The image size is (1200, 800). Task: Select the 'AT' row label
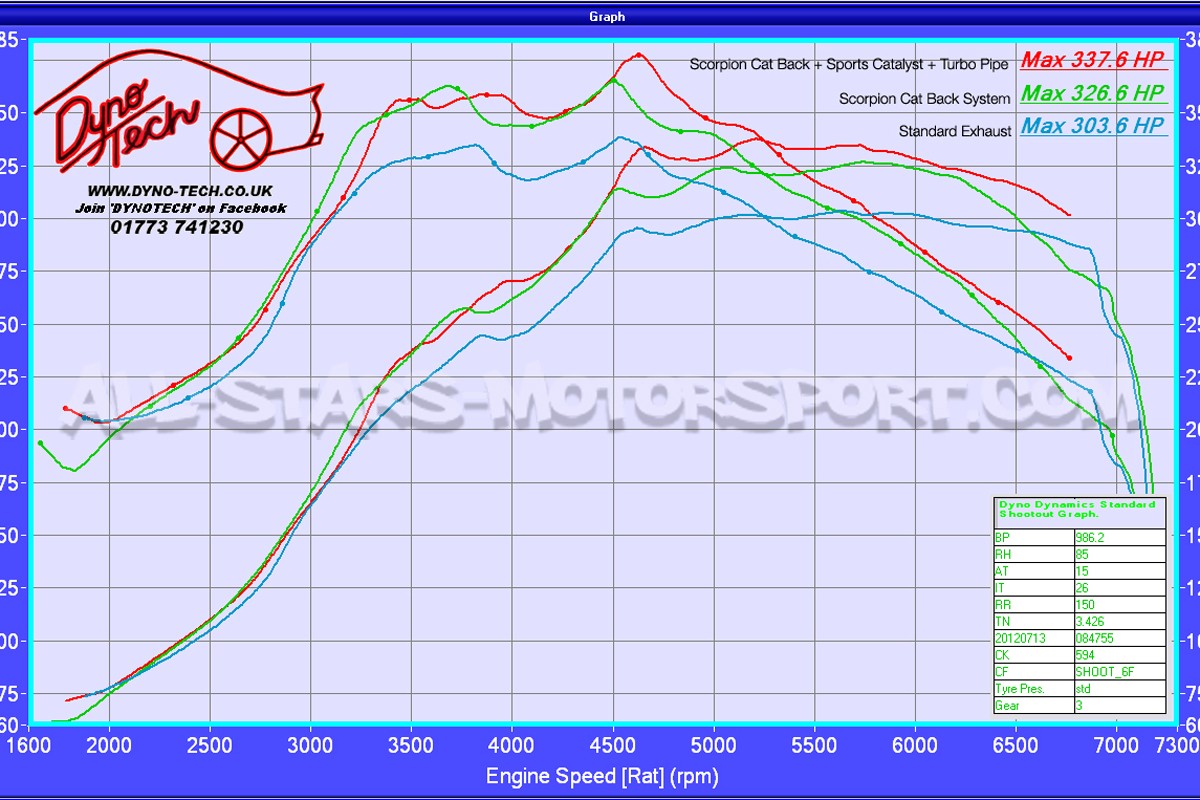click(1033, 570)
